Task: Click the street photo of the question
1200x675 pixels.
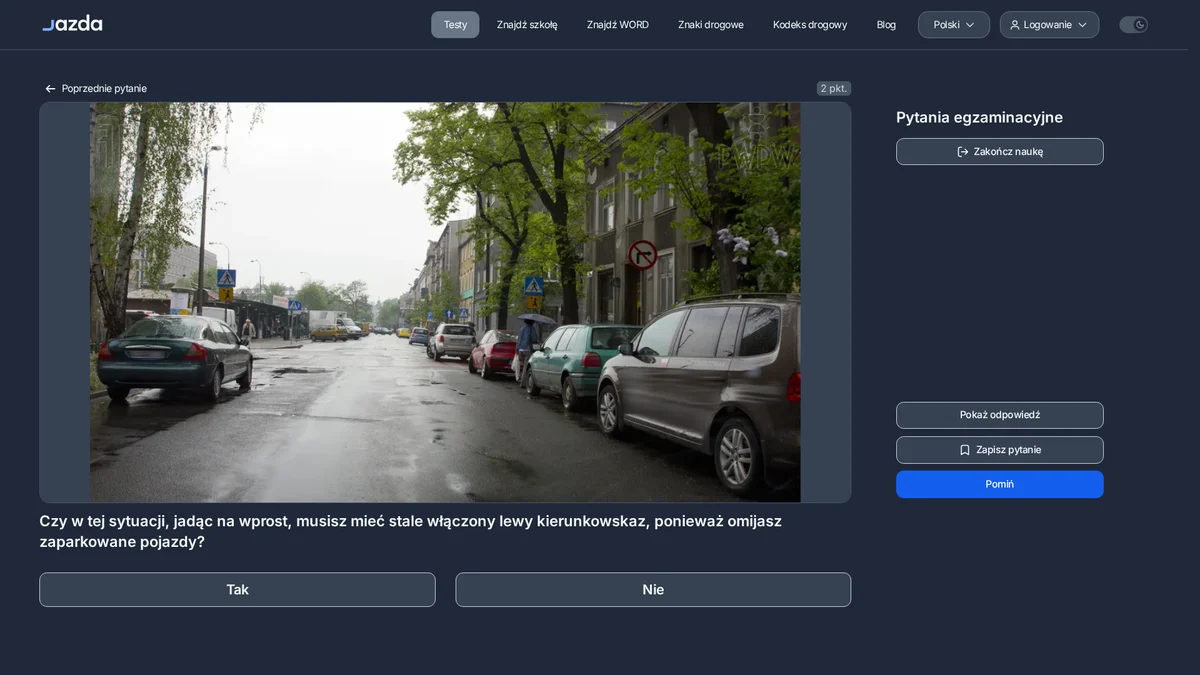Action: [445, 302]
